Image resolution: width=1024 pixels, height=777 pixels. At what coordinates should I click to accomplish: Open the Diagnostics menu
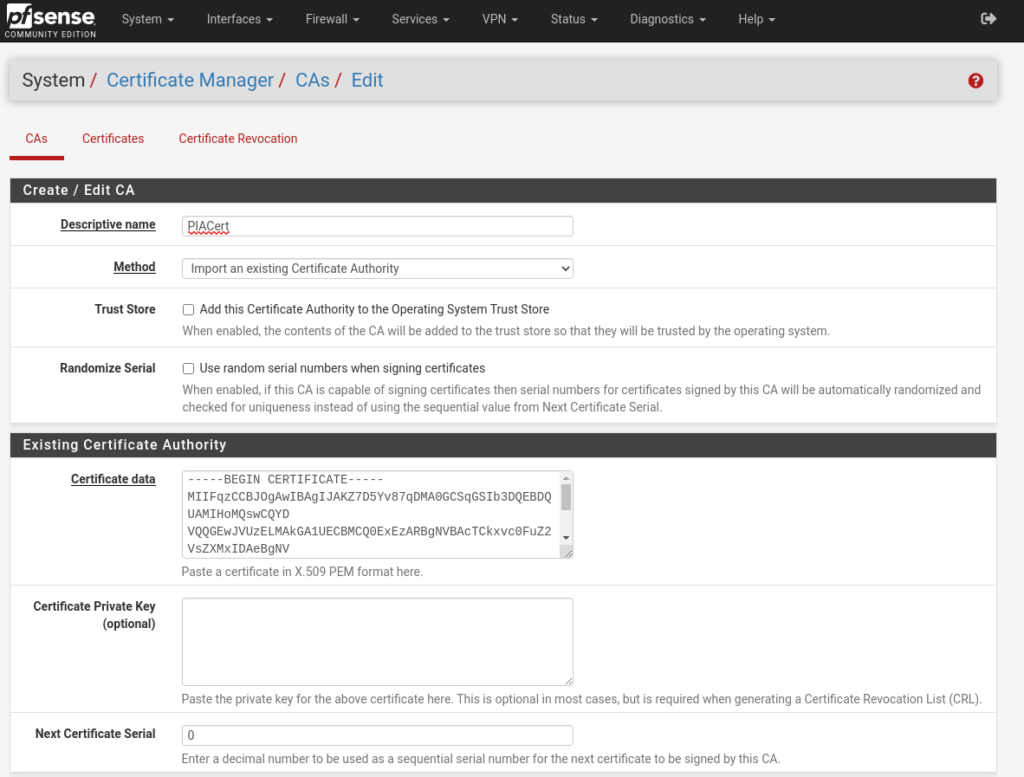click(667, 19)
